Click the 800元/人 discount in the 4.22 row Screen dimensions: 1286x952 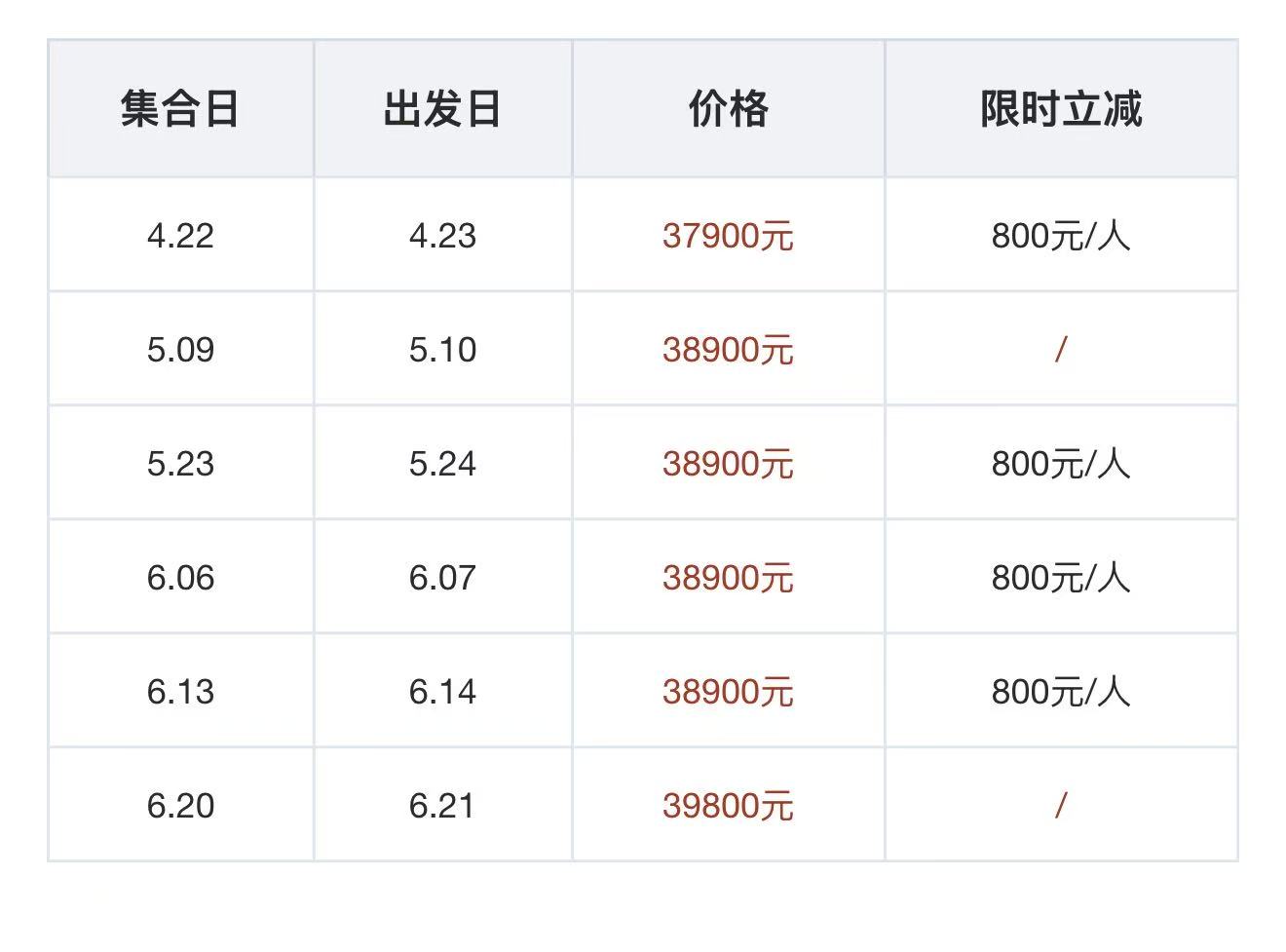[1061, 236]
